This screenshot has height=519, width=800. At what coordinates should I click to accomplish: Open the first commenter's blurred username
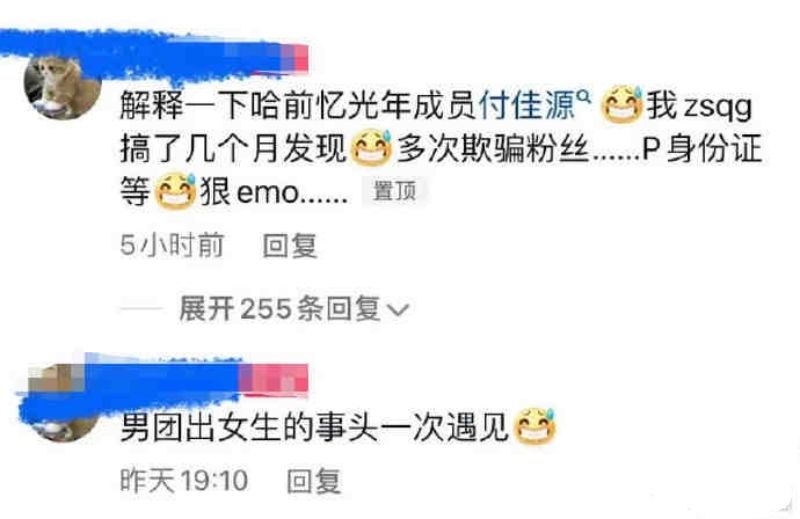point(143,55)
